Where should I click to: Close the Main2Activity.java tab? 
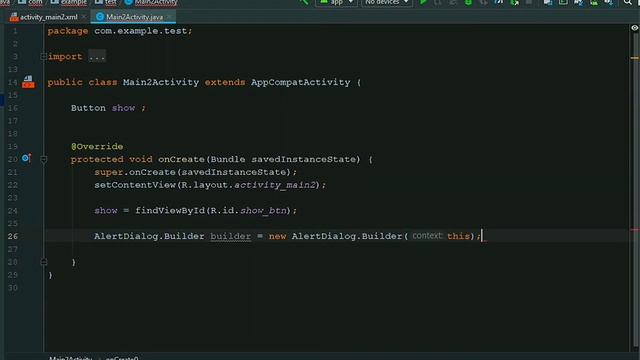[169, 17]
